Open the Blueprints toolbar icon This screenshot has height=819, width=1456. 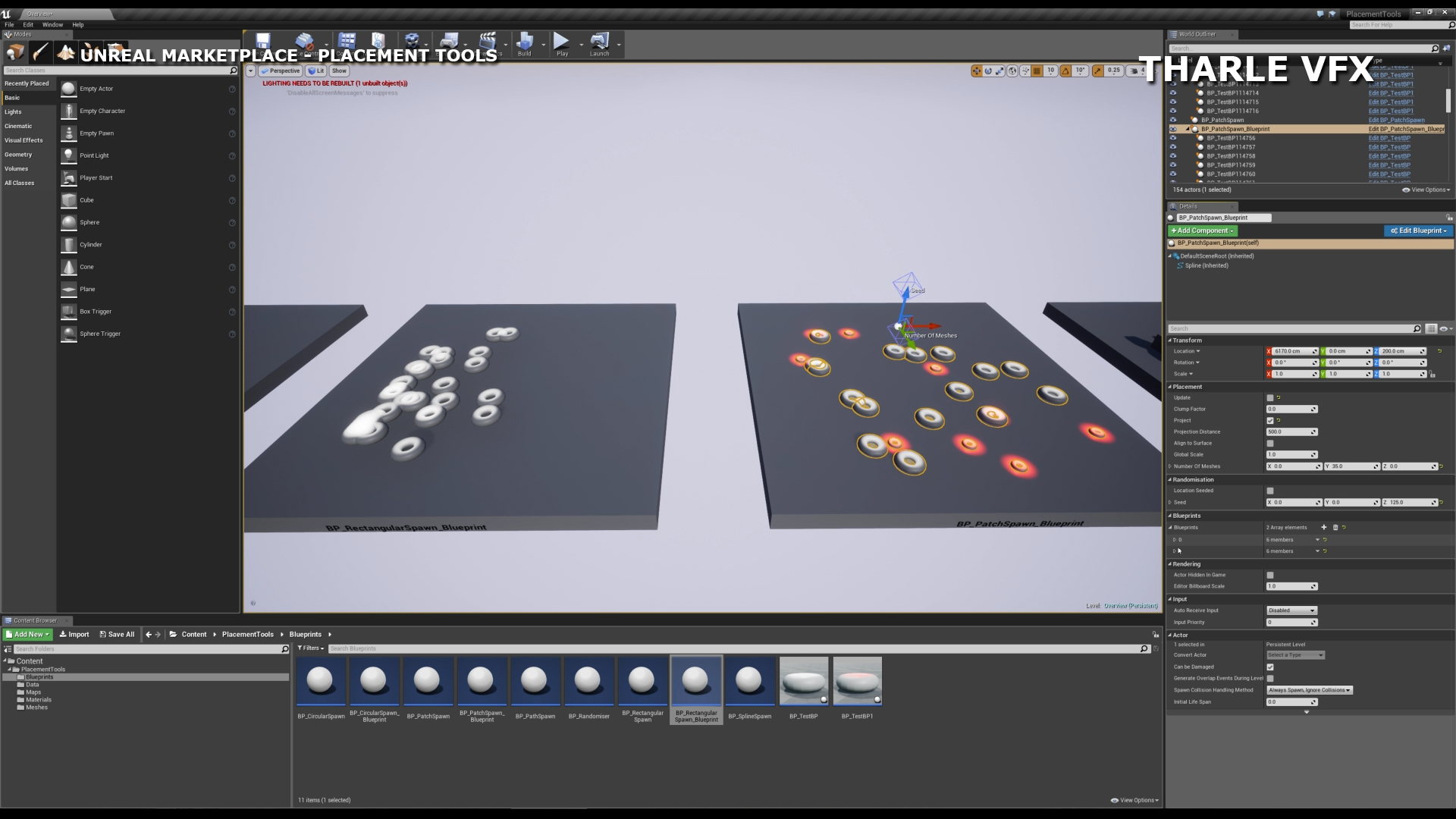click(450, 42)
